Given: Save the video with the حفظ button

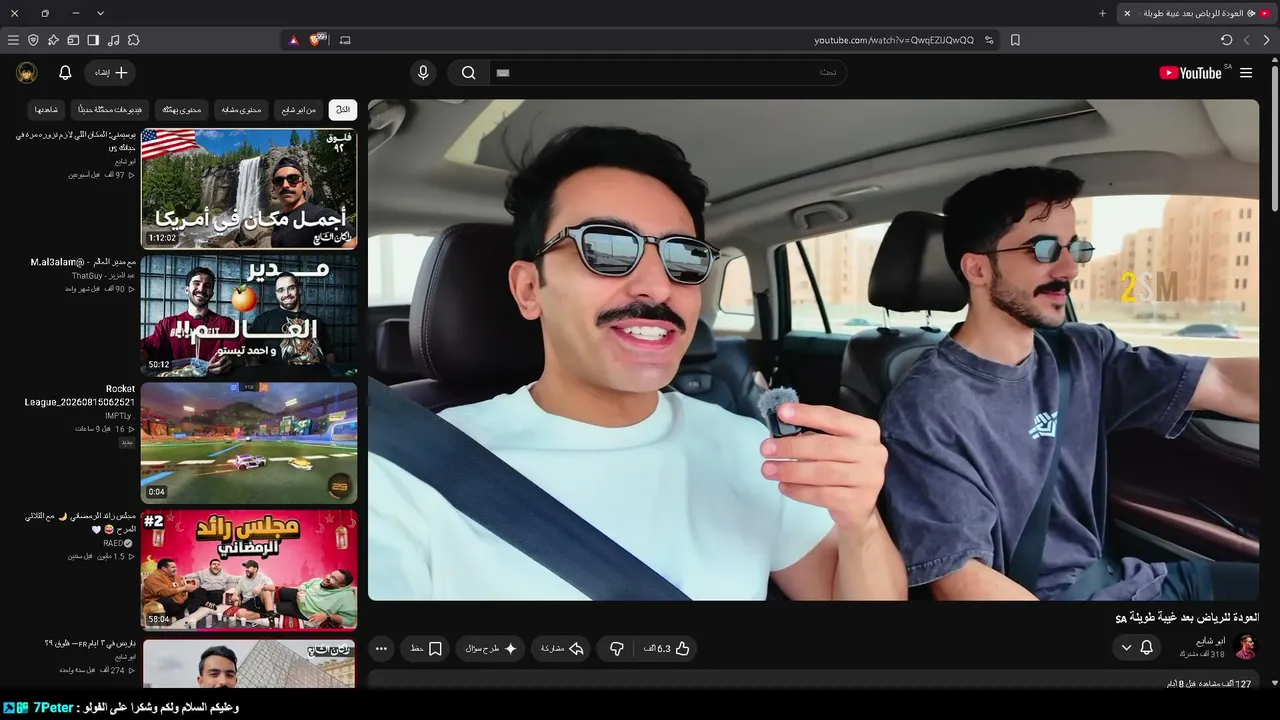Looking at the screenshot, I should point(426,649).
